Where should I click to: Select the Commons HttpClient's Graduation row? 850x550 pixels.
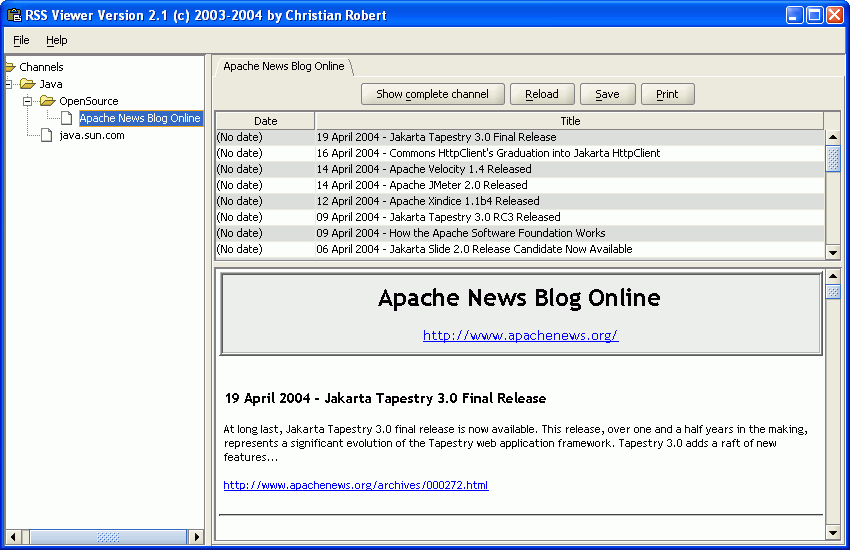(520, 153)
